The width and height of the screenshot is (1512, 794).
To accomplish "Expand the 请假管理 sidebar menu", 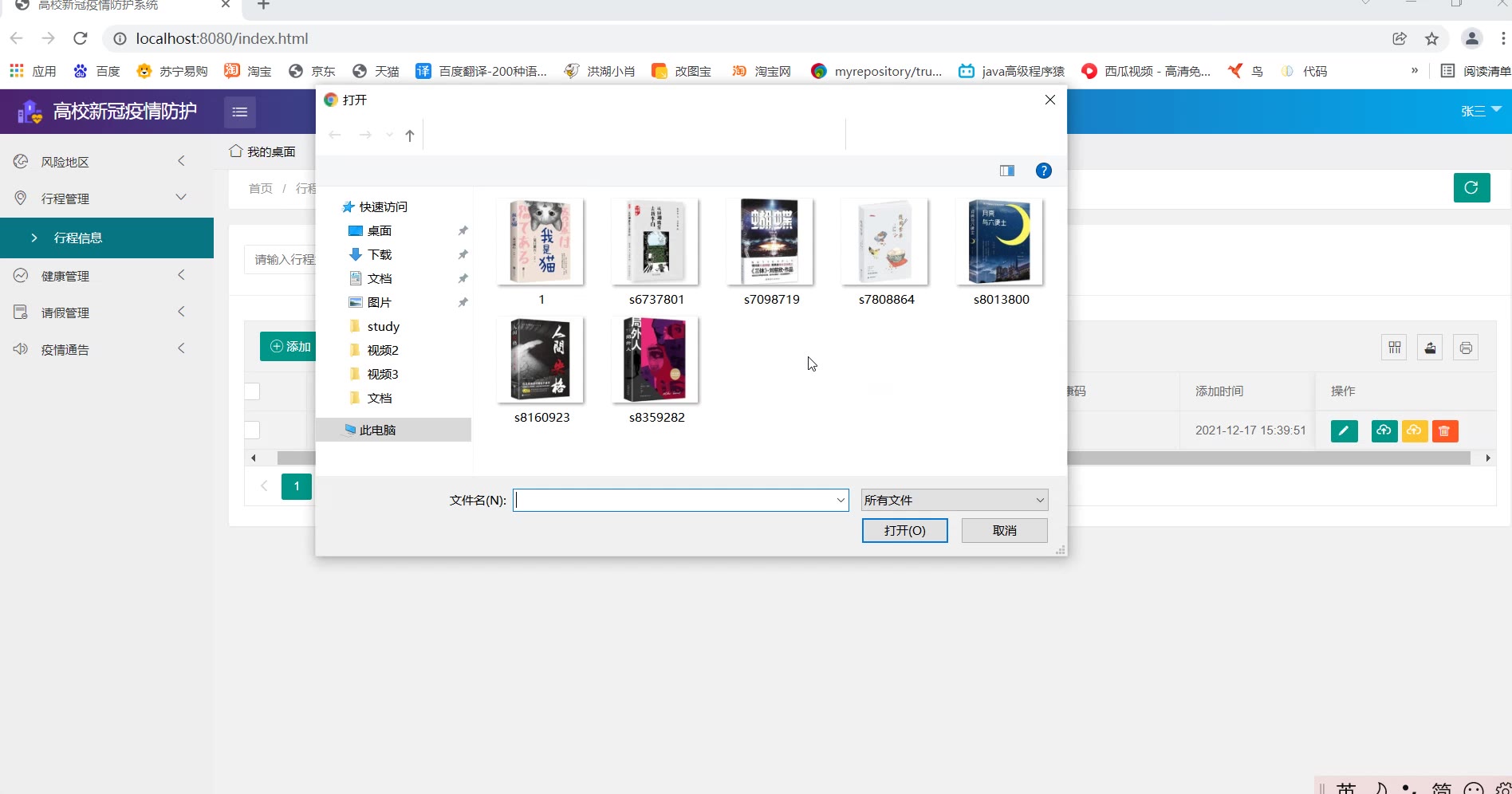I will [107, 312].
